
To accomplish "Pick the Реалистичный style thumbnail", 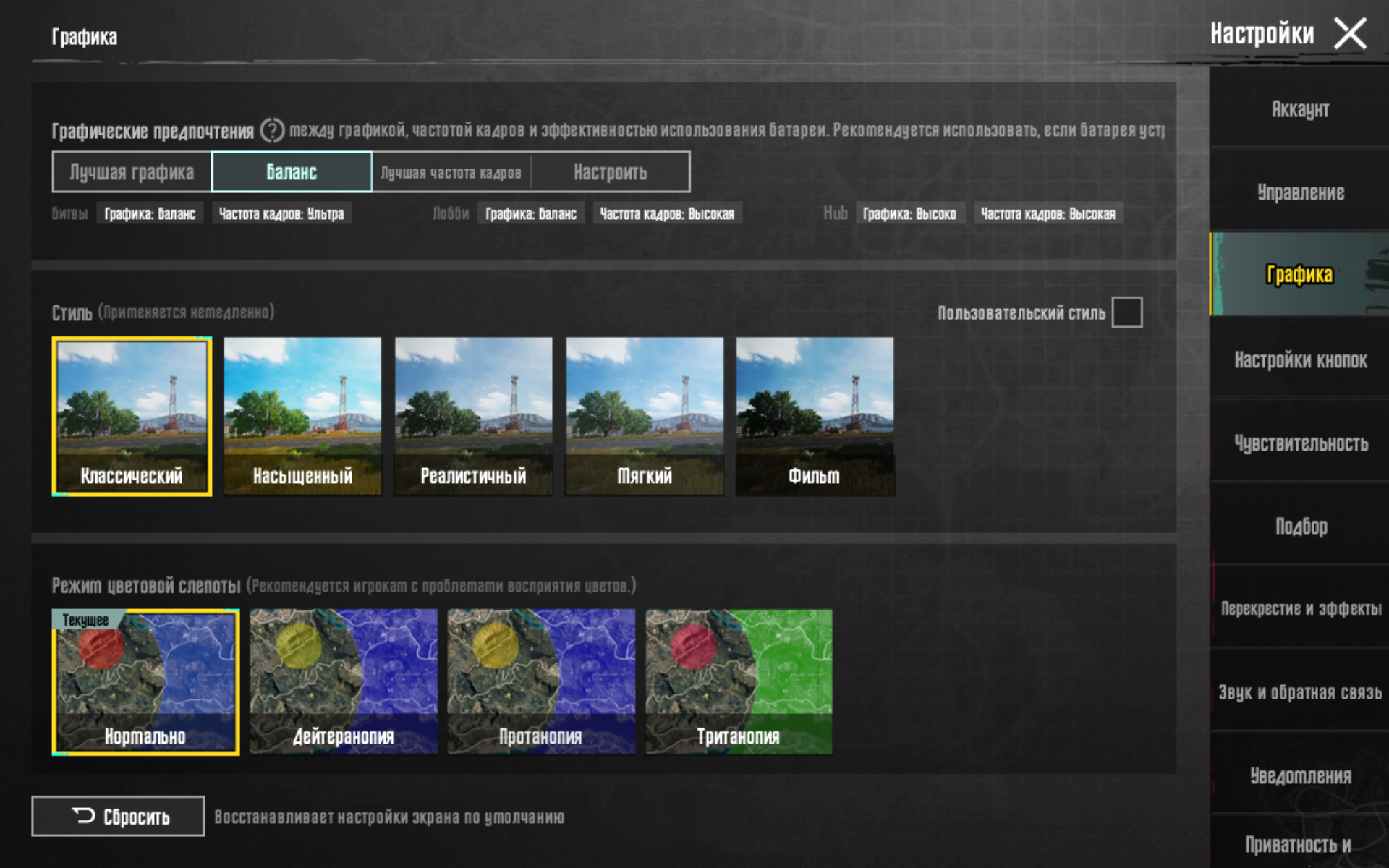I will [x=473, y=416].
